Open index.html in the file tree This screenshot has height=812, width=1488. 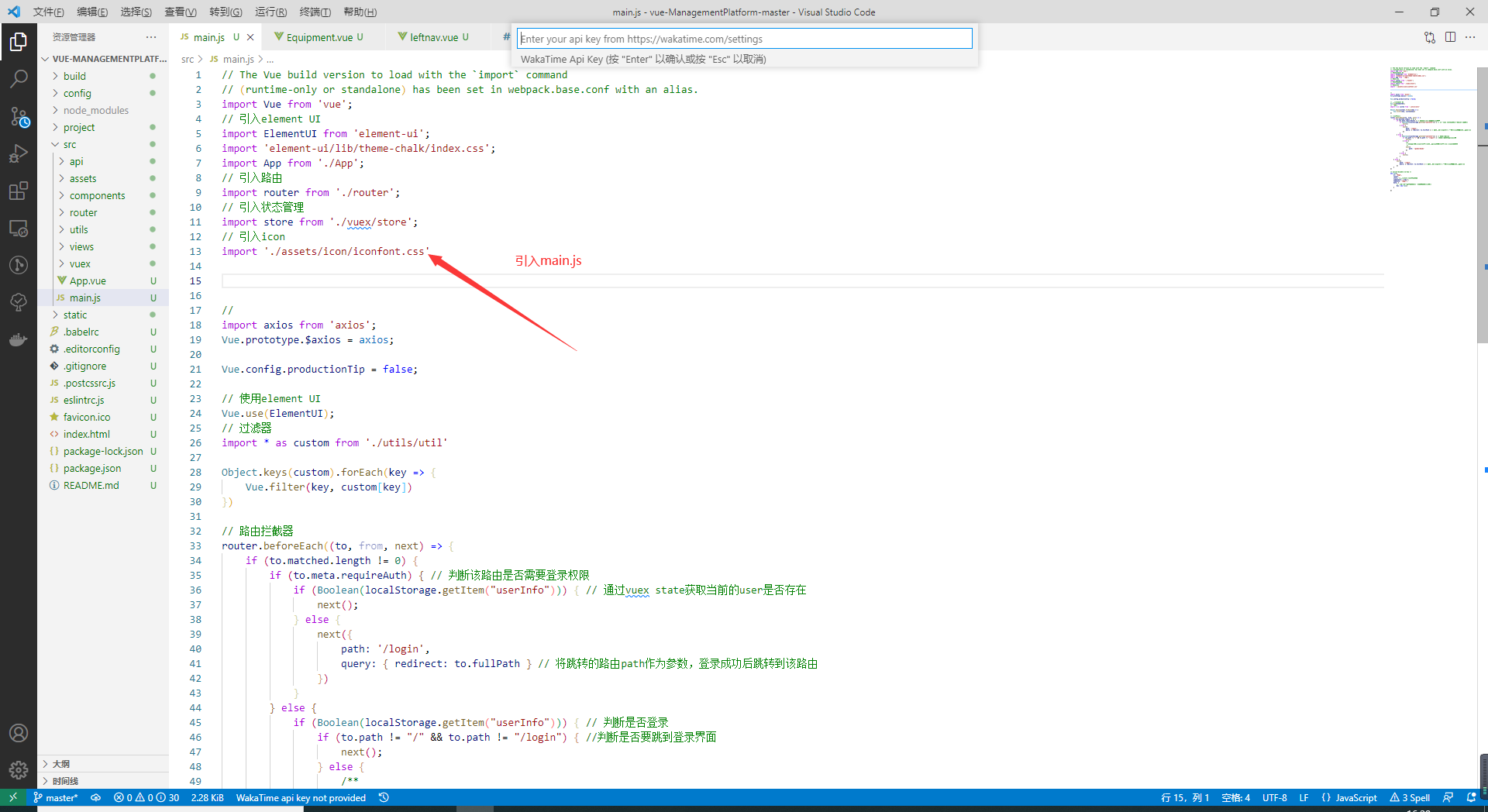pyautogui.click(x=103, y=434)
